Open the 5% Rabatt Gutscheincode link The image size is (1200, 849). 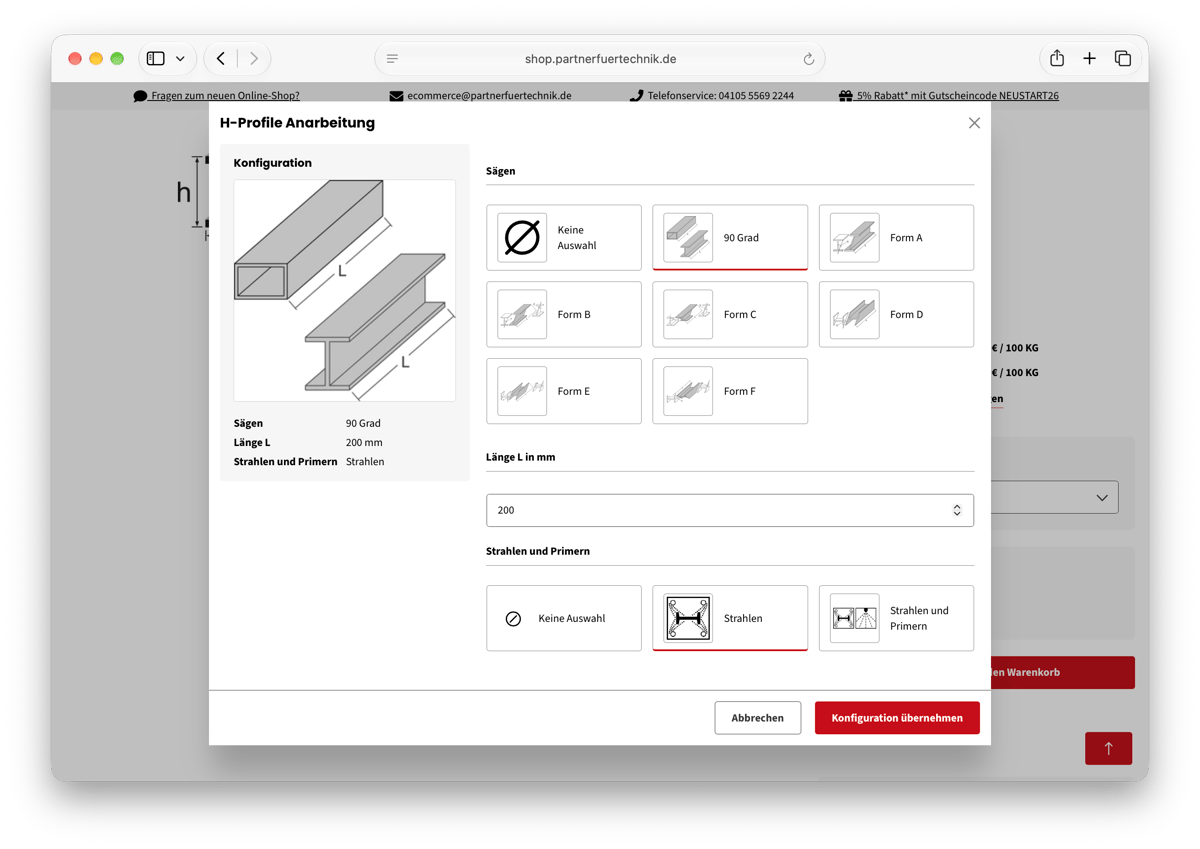(958, 96)
